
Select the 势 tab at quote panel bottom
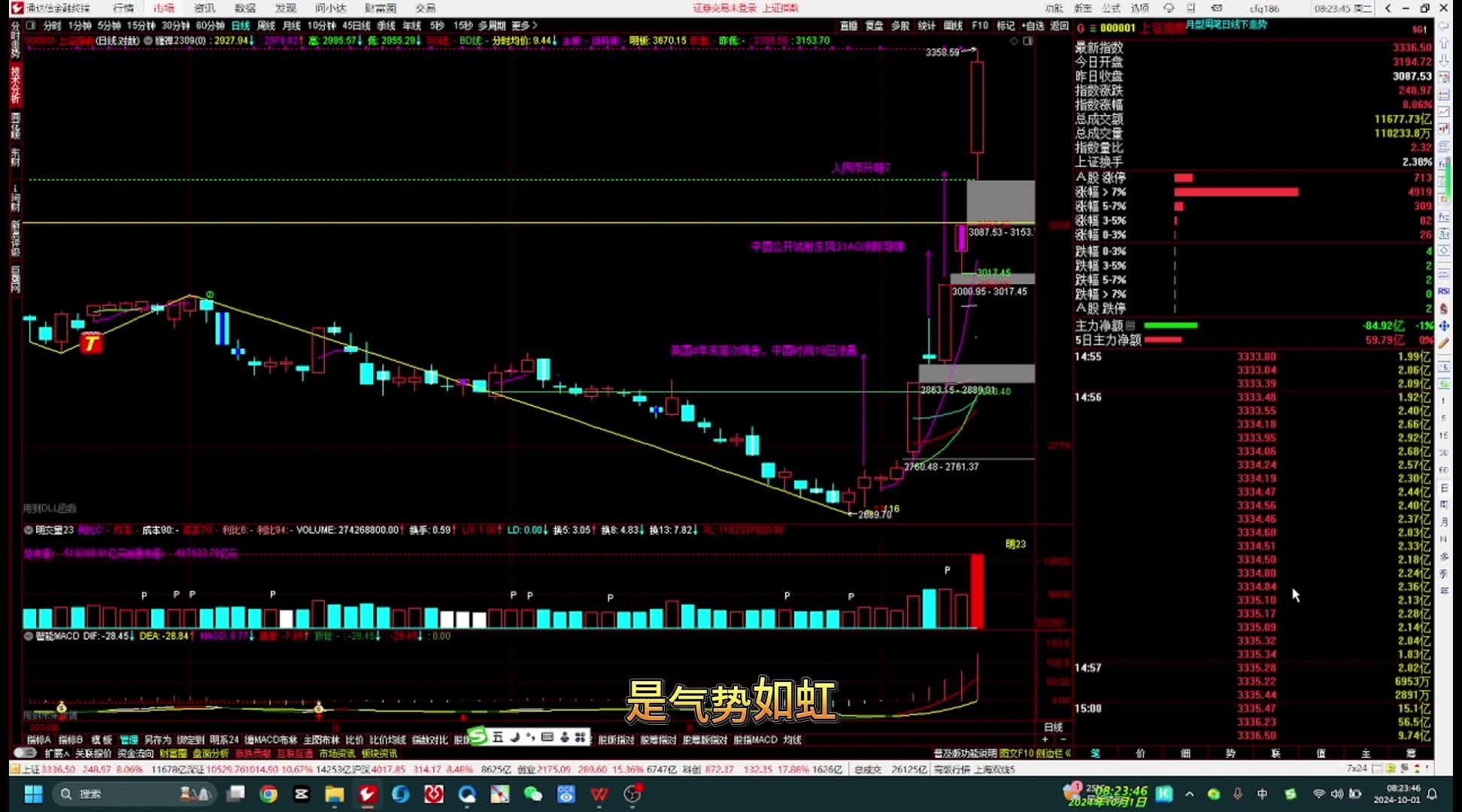[x=1230, y=753]
